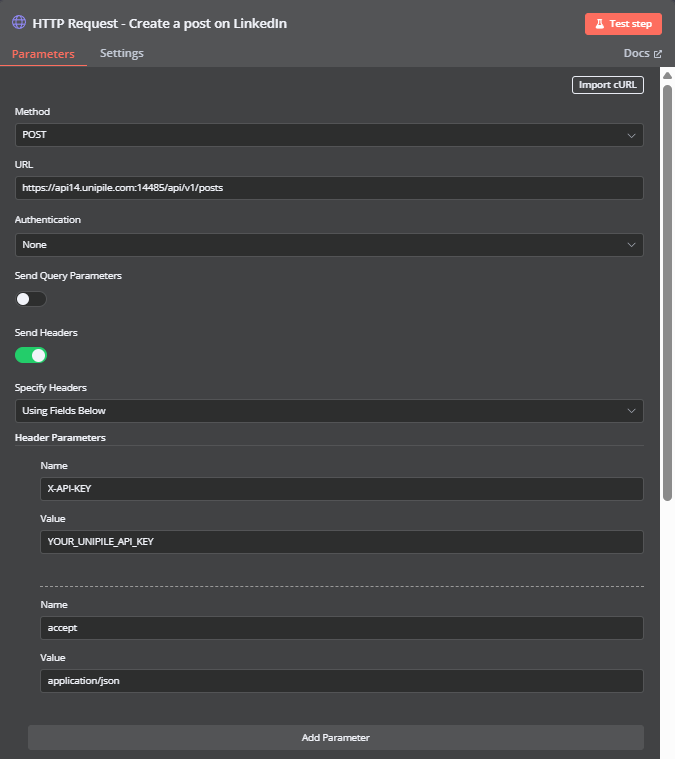Click the application/json value field
This screenshot has height=759, width=675.
[x=342, y=681]
